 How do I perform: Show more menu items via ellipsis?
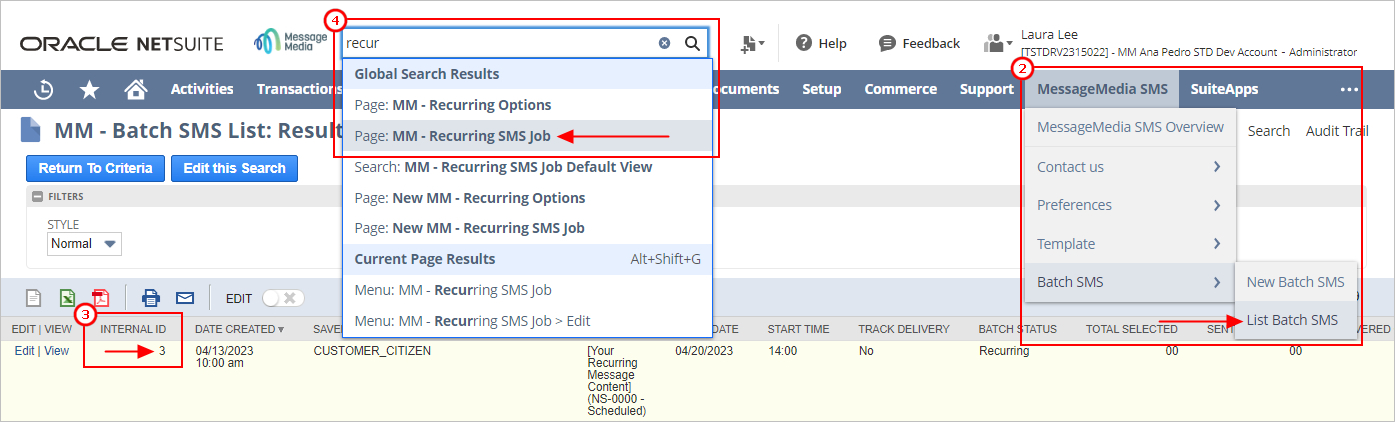click(1349, 89)
